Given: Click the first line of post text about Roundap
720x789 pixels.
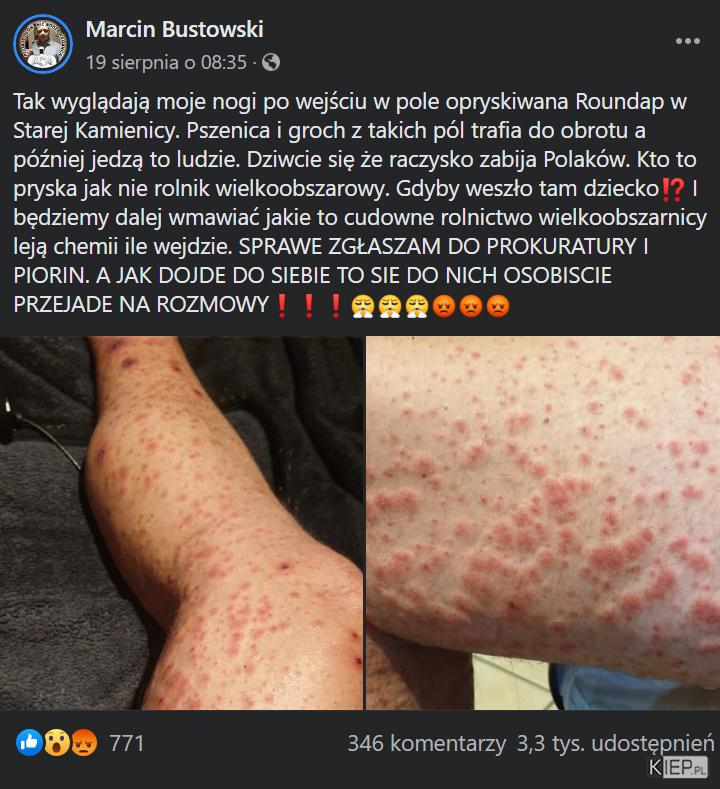Looking at the screenshot, I should pos(350,102).
